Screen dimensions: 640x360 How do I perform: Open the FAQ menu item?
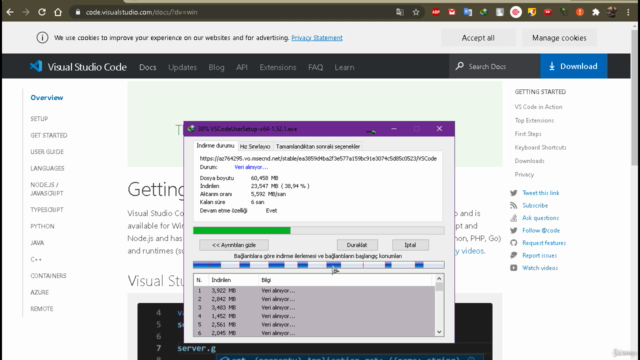click(x=316, y=67)
